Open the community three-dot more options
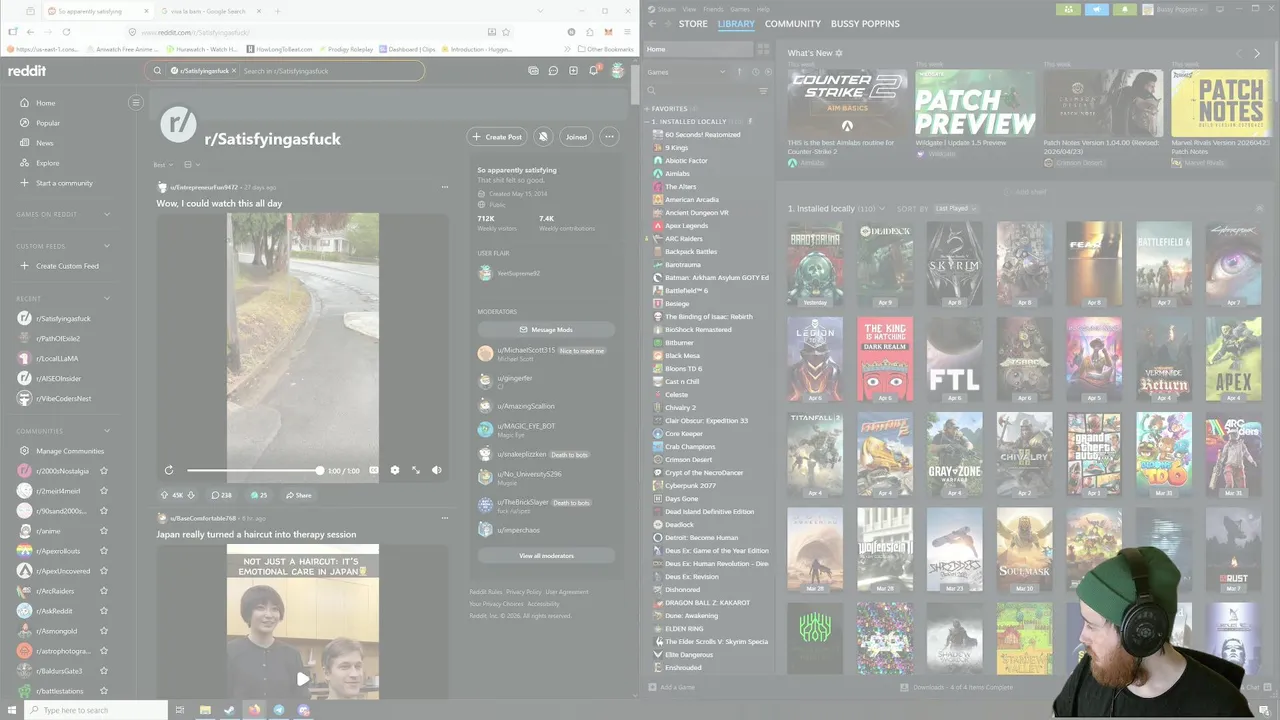The width and height of the screenshot is (1280, 720). pyautogui.click(x=608, y=137)
